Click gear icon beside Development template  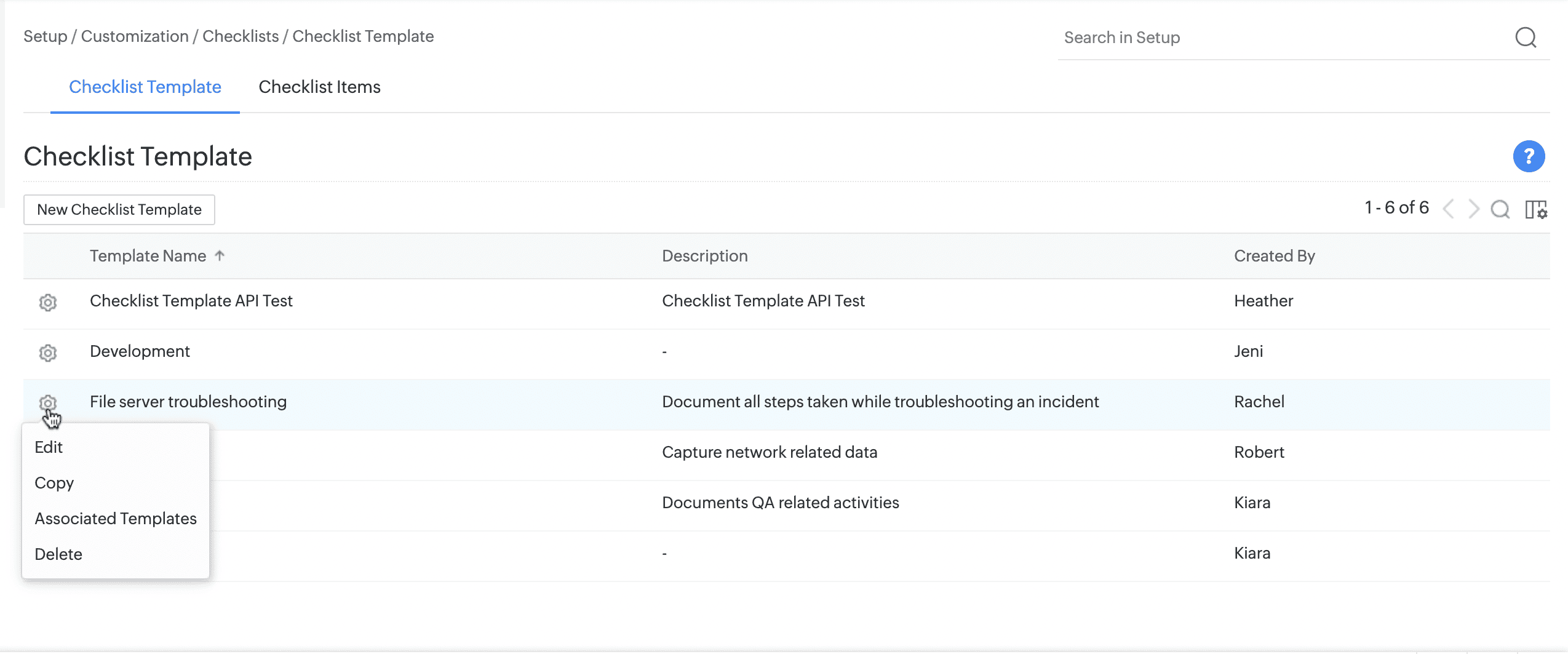(x=48, y=353)
